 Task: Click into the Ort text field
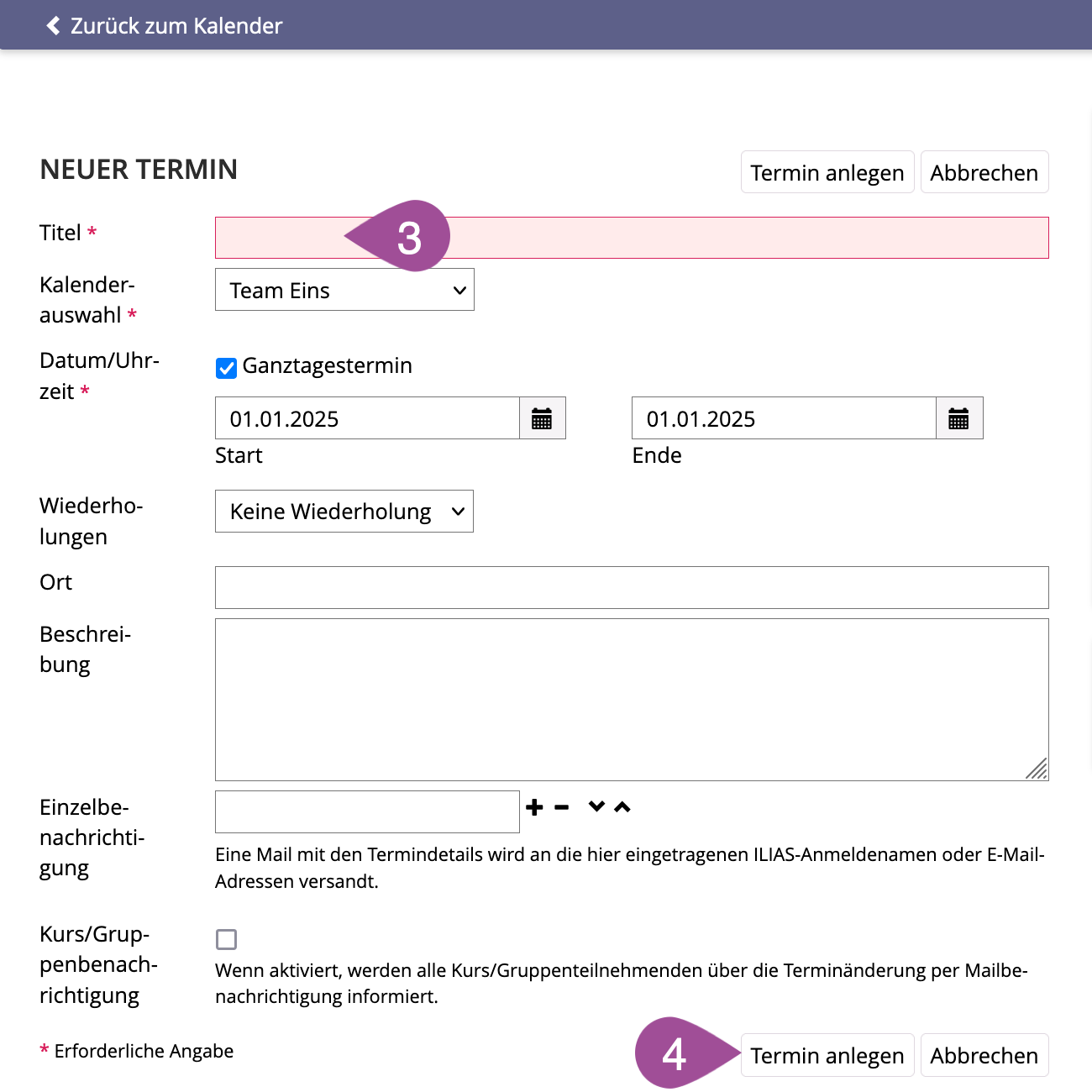[x=632, y=587]
